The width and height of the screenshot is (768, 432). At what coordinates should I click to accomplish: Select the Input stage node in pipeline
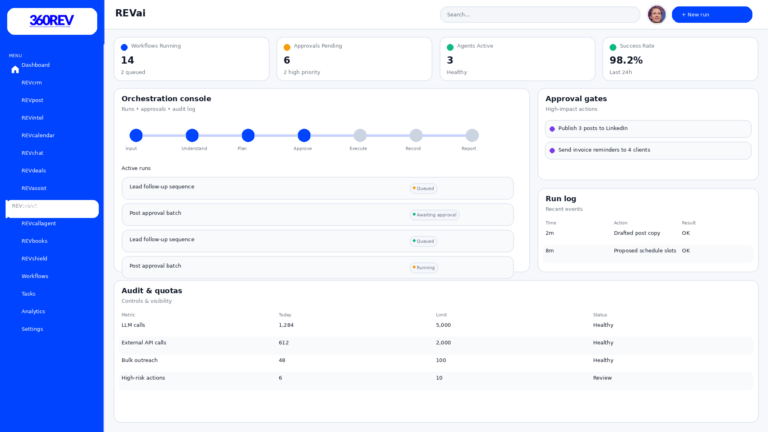pos(136,135)
